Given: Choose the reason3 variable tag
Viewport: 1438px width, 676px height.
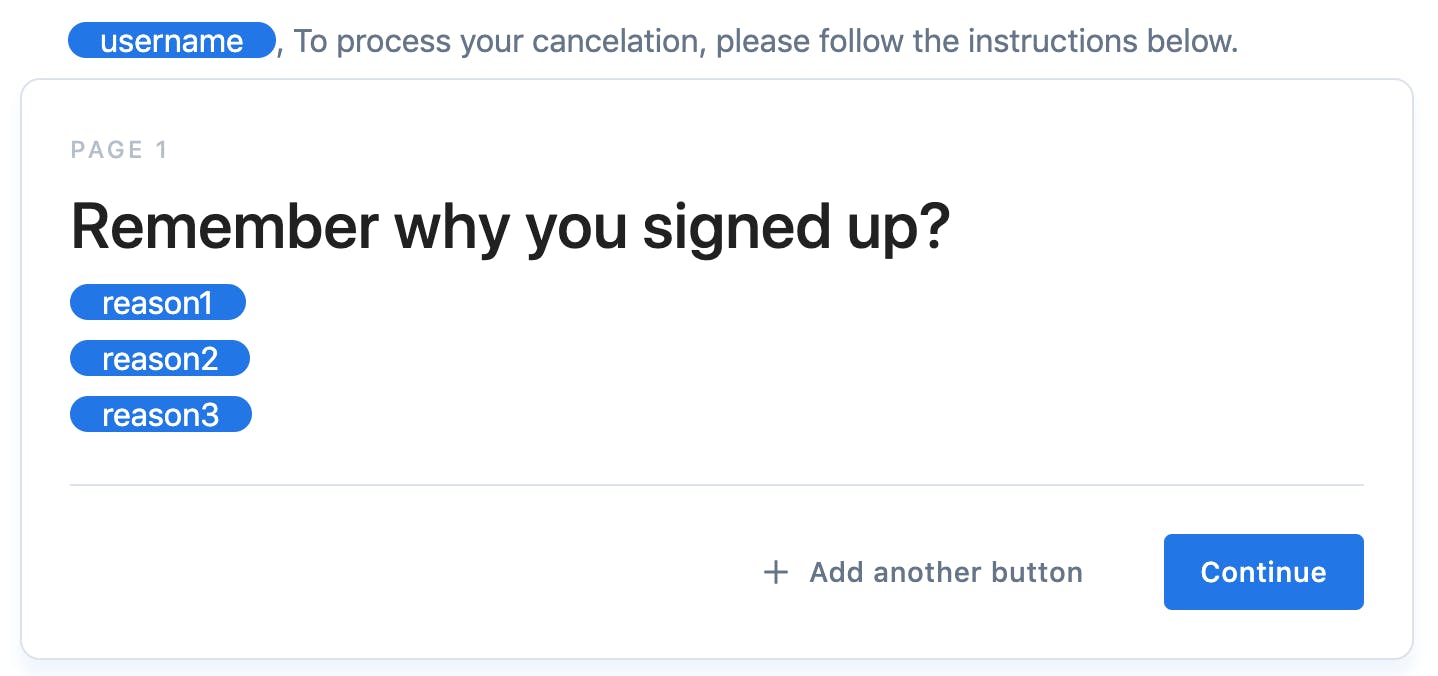Looking at the screenshot, I should 160,415.
